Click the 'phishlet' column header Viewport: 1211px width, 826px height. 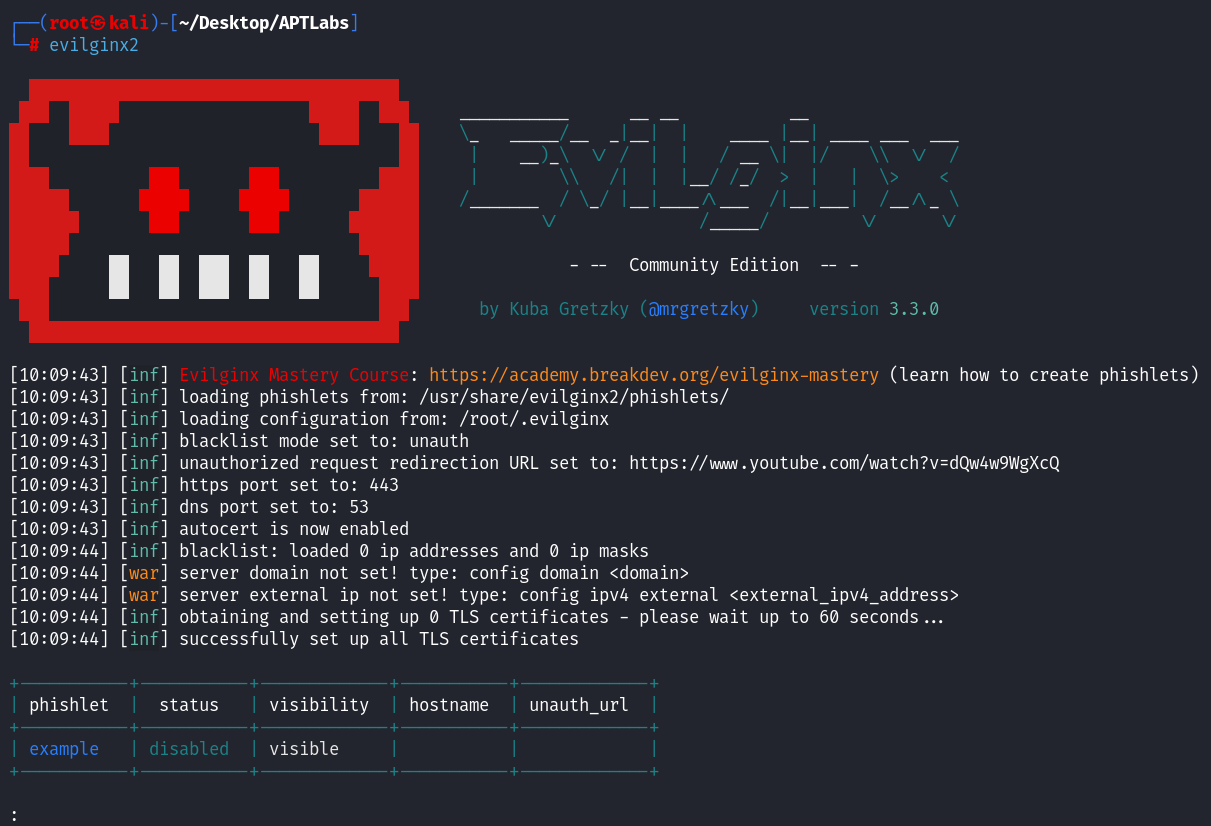pos(69,705)
